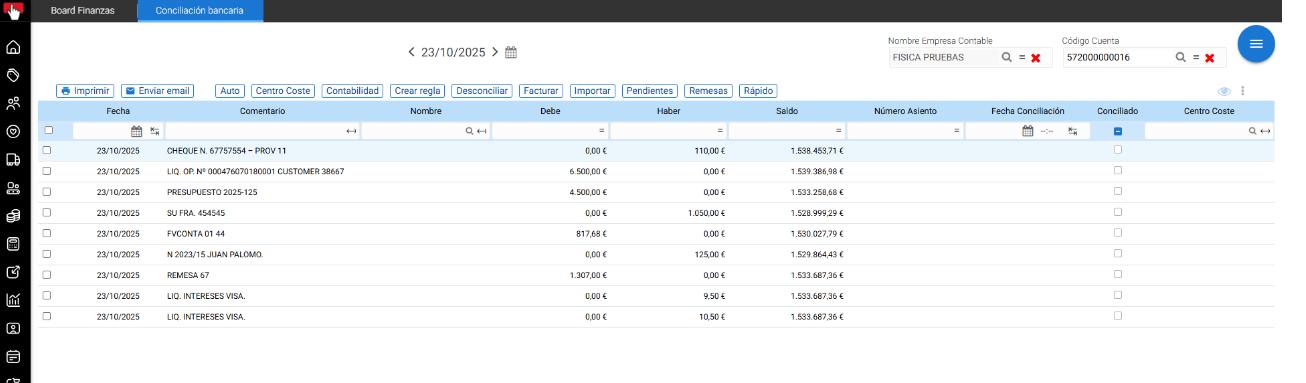Toggle the Conciliado filter checkbox
1306x383 pixels.
coord(1118,131)
